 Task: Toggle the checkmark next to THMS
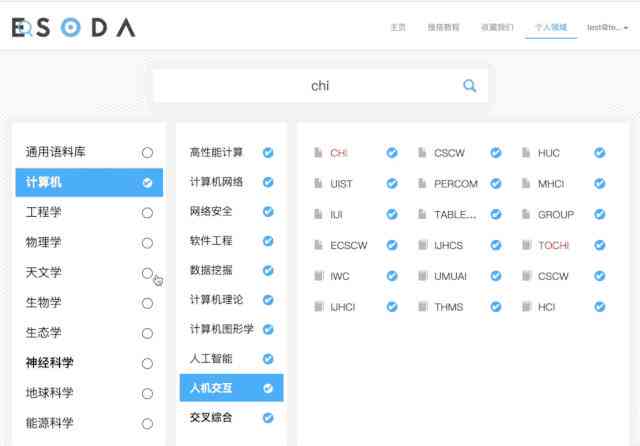[496, 306]
